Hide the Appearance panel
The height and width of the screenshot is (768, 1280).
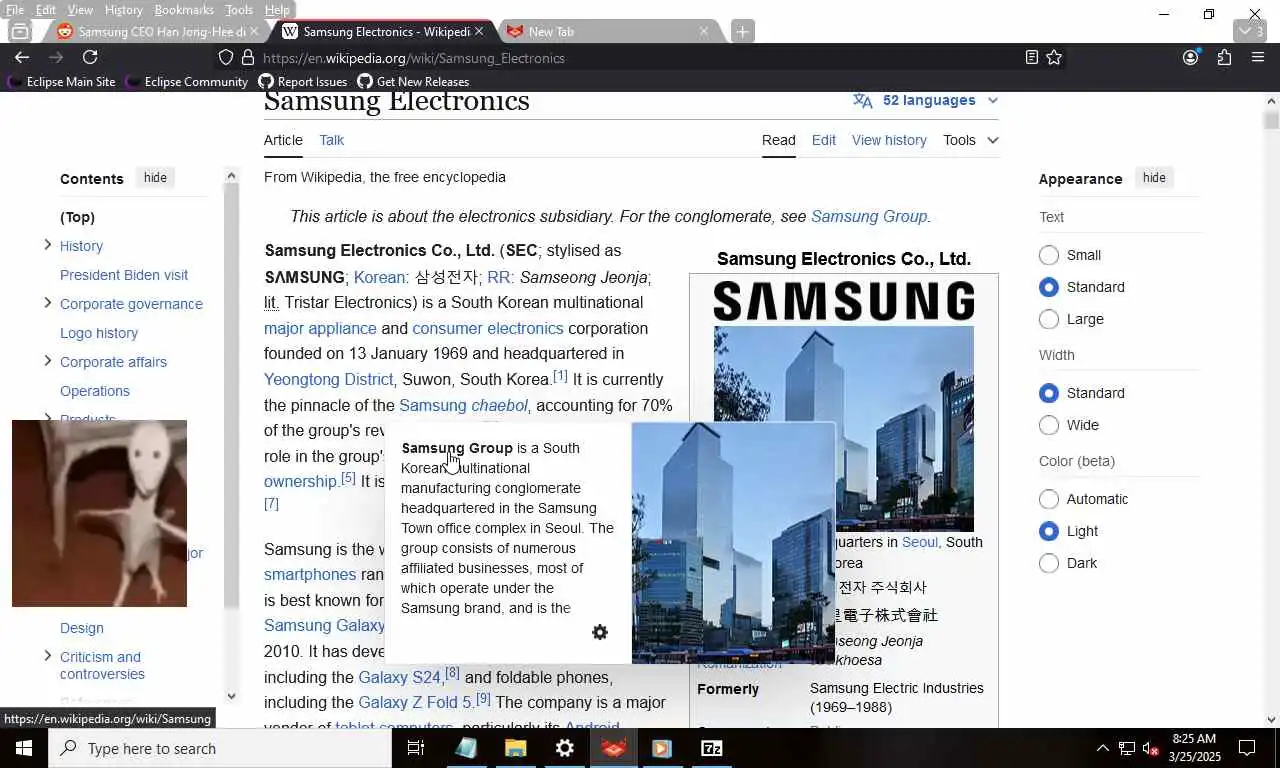pos(1154,178)
